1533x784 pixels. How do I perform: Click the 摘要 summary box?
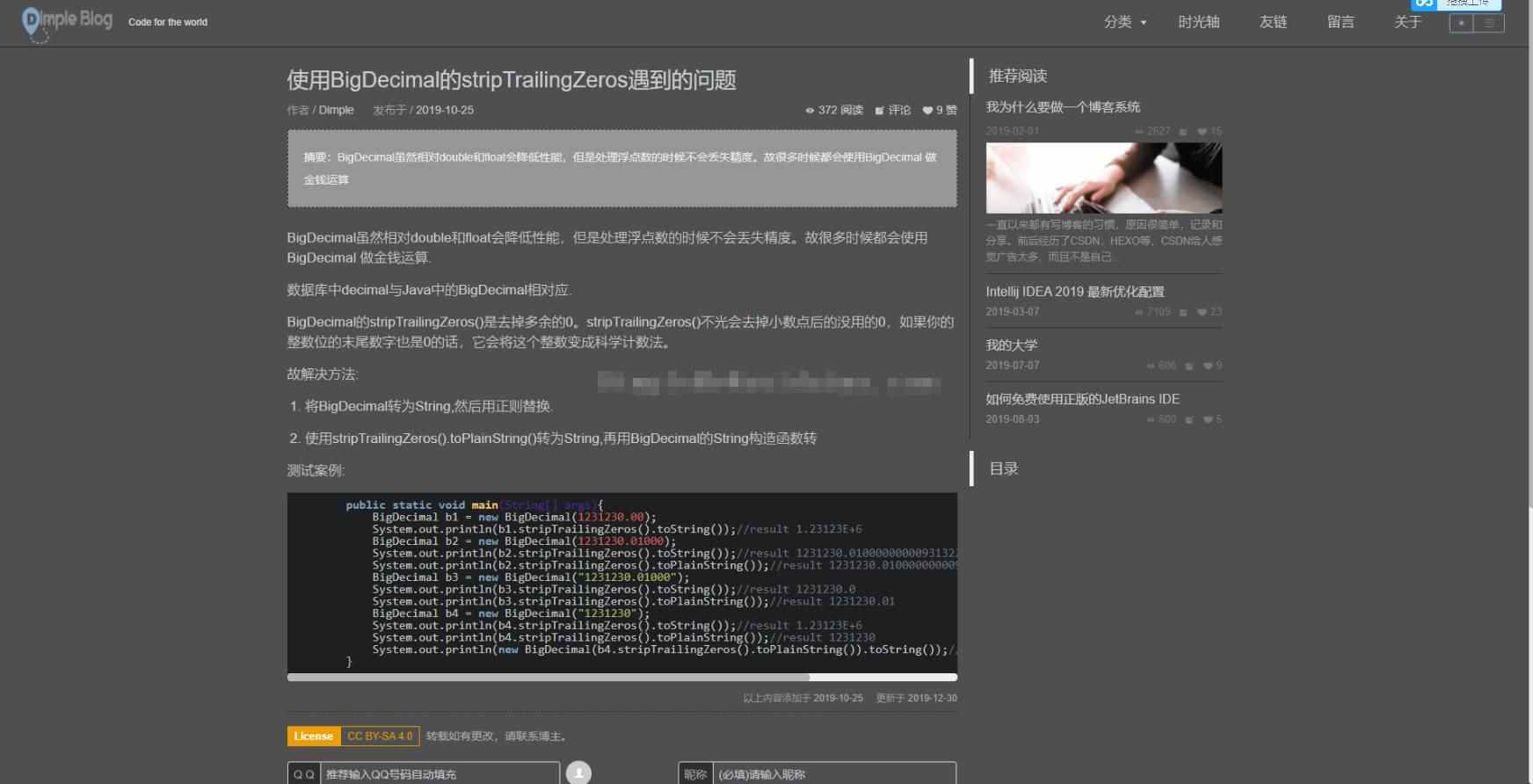pyautogui.click(x=622, y=169)
